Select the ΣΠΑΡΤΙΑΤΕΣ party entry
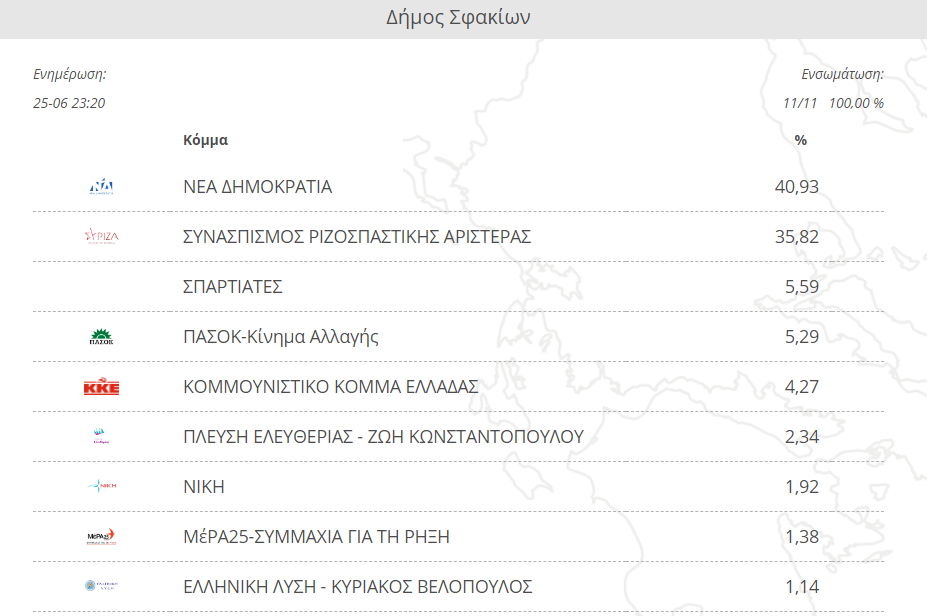The height and width of the screenshot is (616, 927). 230,286
